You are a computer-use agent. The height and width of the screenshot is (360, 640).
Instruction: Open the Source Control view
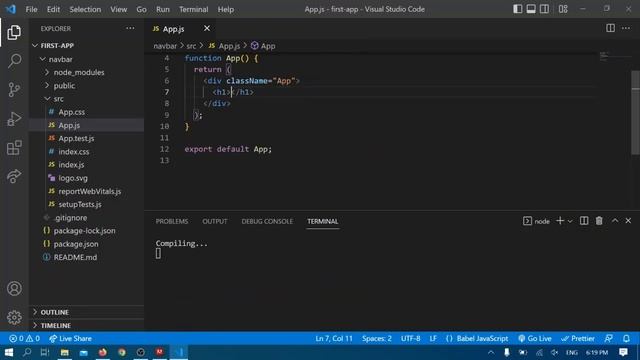tap(14, 90)
